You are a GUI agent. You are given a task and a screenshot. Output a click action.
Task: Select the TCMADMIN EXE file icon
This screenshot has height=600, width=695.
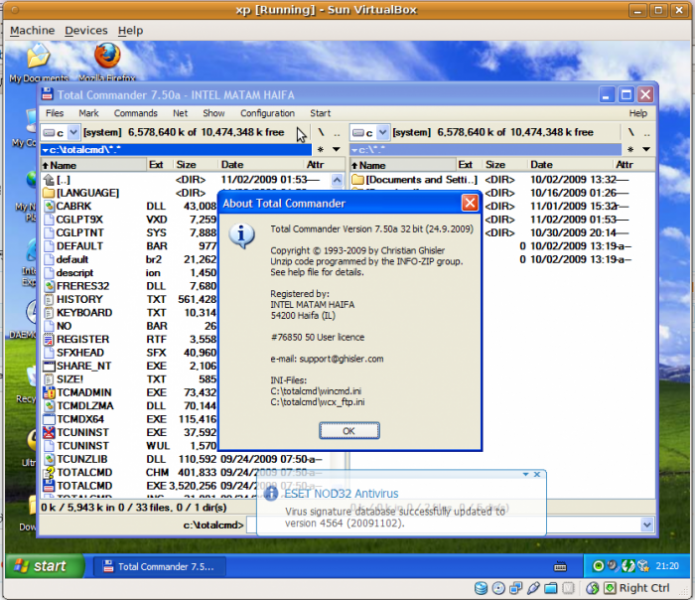(49, 392)
